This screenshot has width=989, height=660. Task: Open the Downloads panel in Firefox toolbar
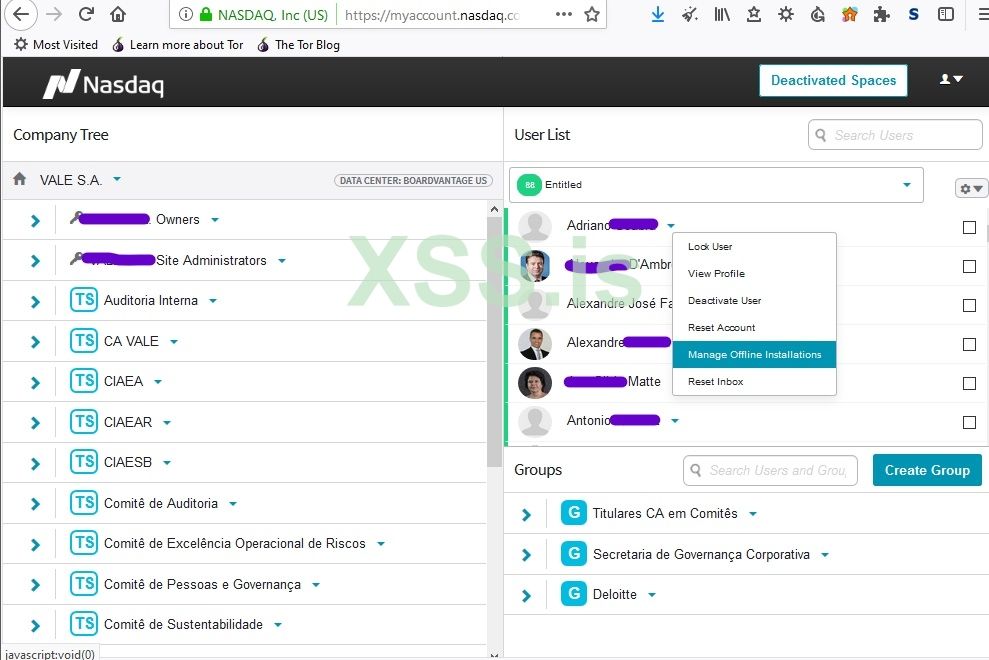click(657, 14)
